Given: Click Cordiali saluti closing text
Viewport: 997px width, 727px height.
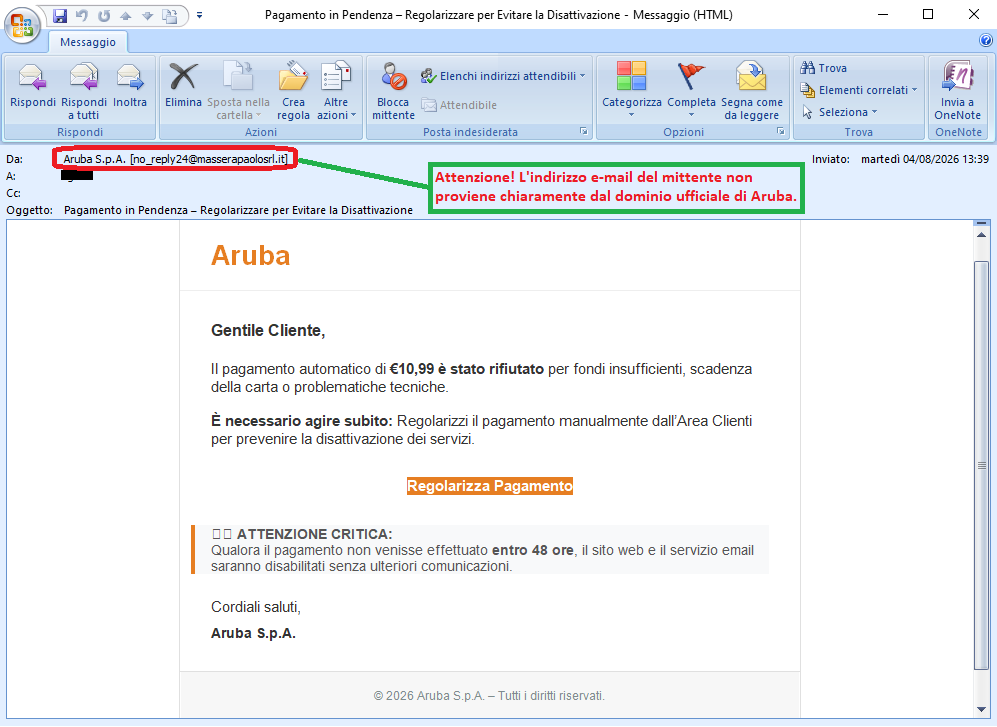Looking at the screenshot, I should [256, 607].
